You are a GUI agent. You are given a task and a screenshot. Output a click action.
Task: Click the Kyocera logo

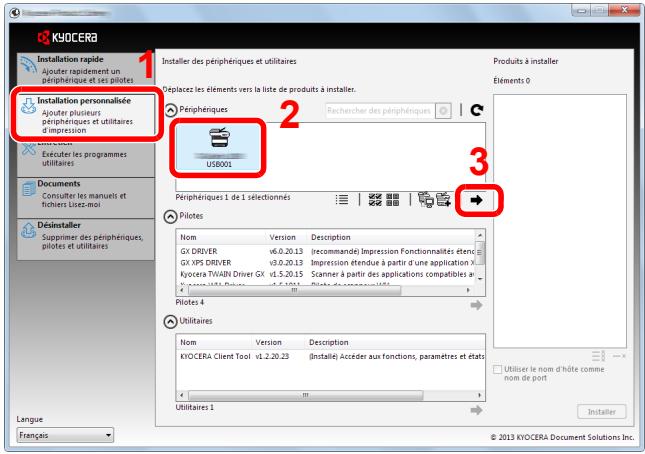(67, 37)
